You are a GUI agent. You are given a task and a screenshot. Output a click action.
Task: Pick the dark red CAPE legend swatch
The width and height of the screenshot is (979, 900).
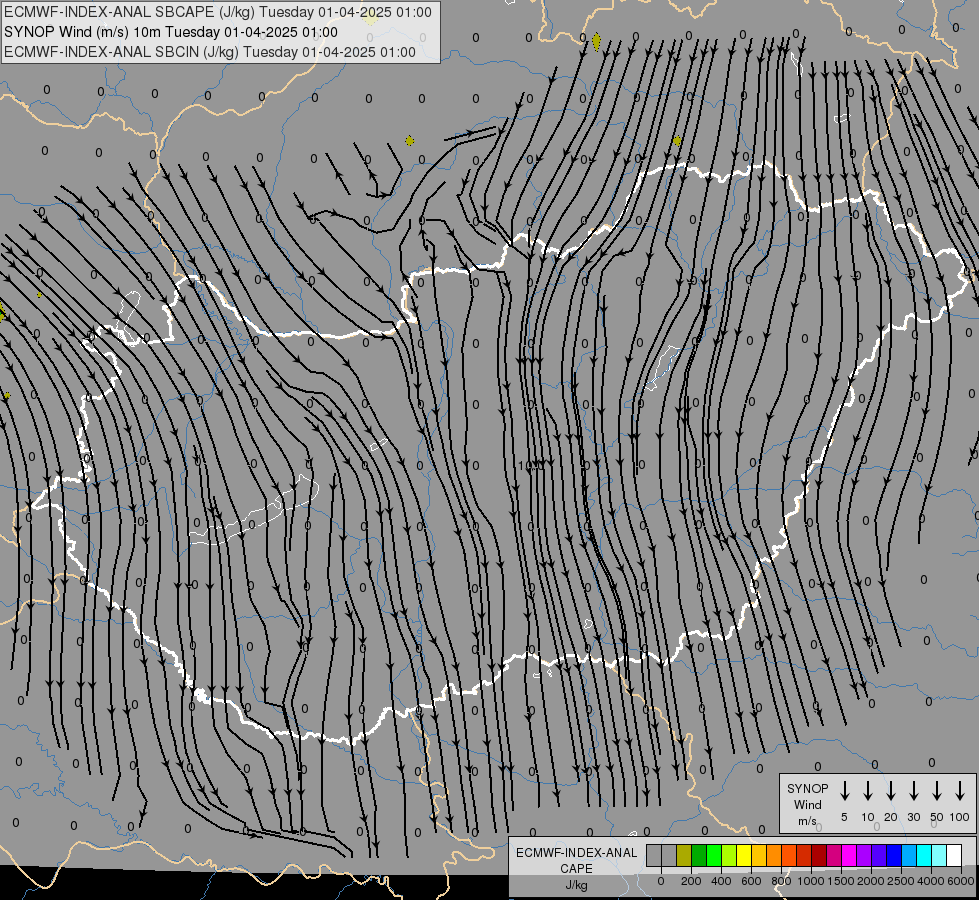pyautogui.click(x=819, y=855)
